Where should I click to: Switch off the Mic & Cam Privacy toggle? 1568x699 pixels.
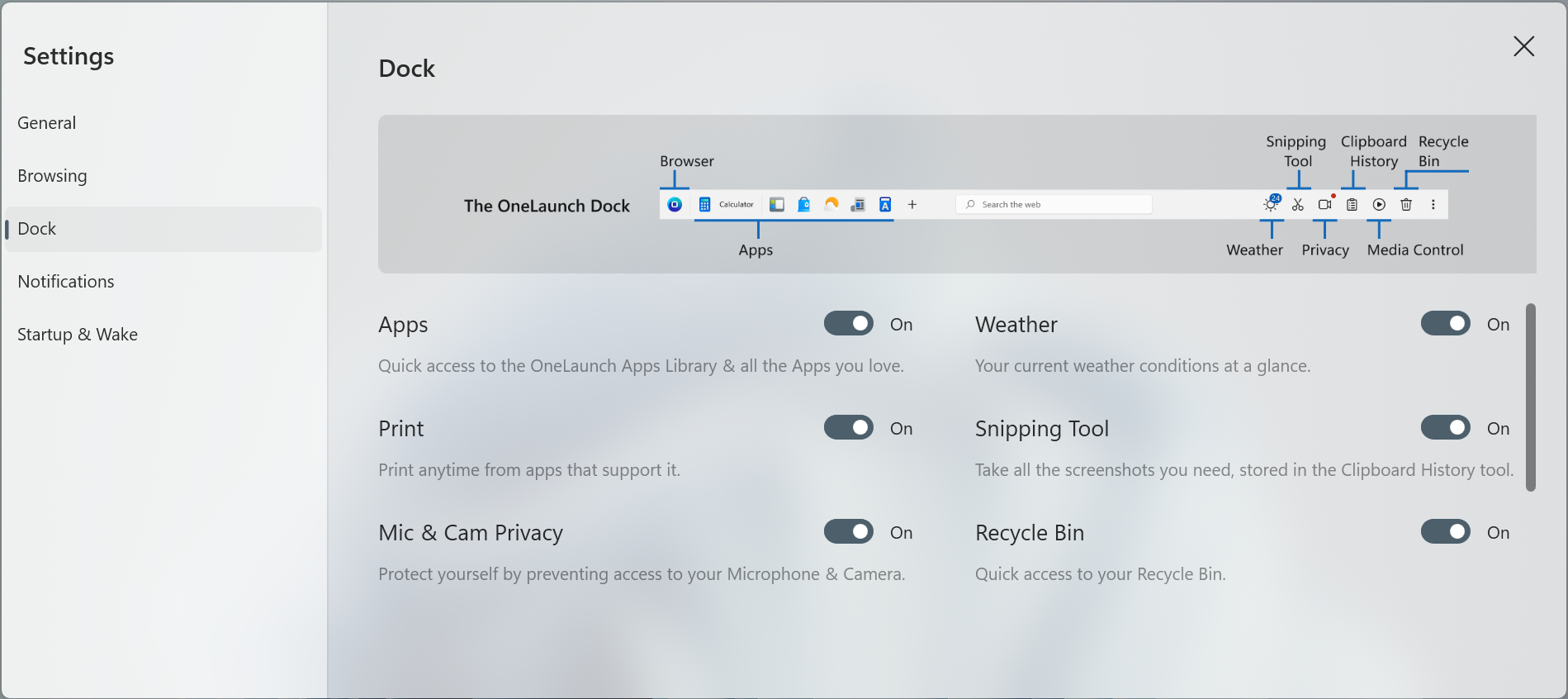(x=848, y=532)
